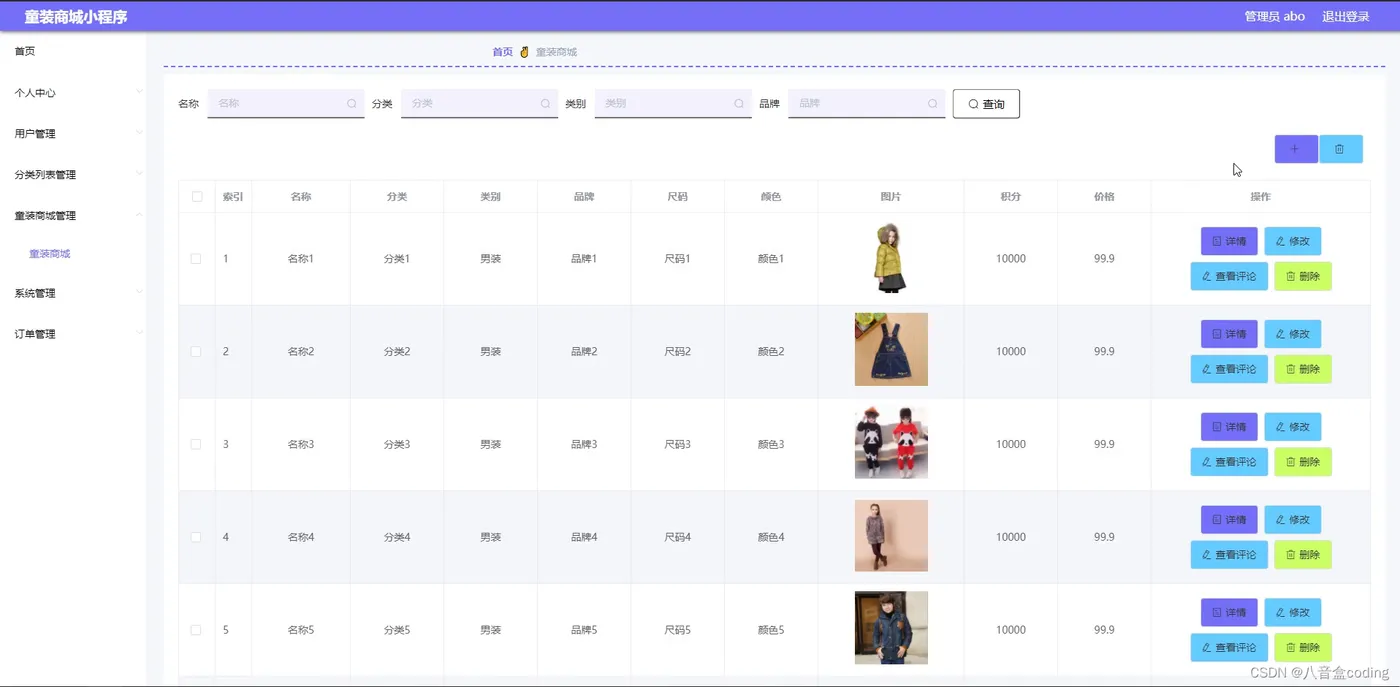Click 查看评论 for row 名称3

1229,462
